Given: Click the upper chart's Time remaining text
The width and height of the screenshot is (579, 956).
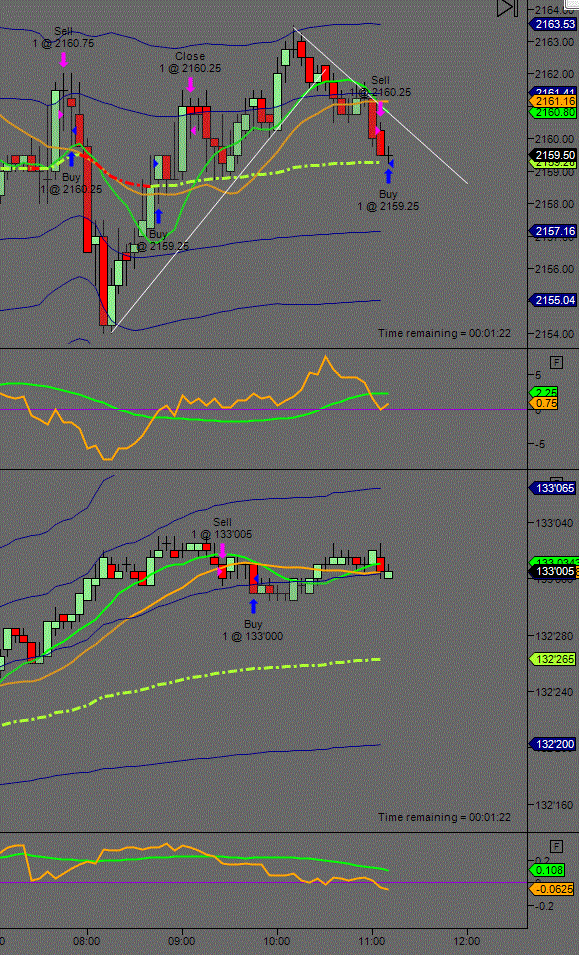Looking at the screenshot, I should click(x=444, y=333).
